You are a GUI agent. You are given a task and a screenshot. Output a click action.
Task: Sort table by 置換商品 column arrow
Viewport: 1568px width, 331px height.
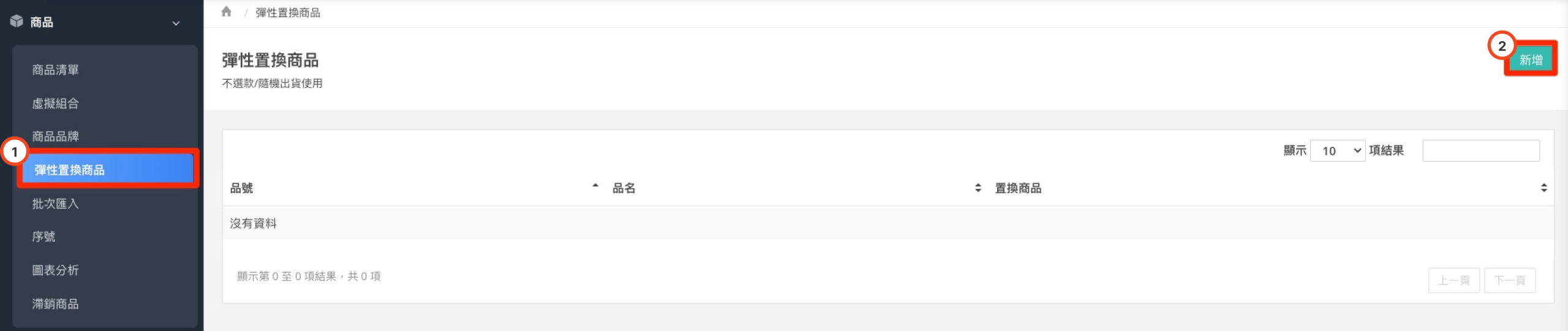(x=1543, y=188)
